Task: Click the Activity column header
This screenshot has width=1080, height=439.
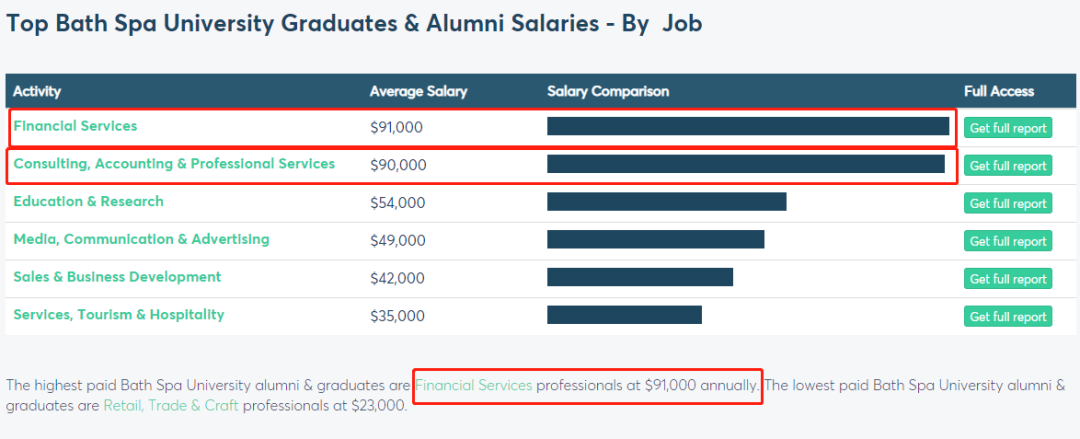Action: [x=37, y=91]
